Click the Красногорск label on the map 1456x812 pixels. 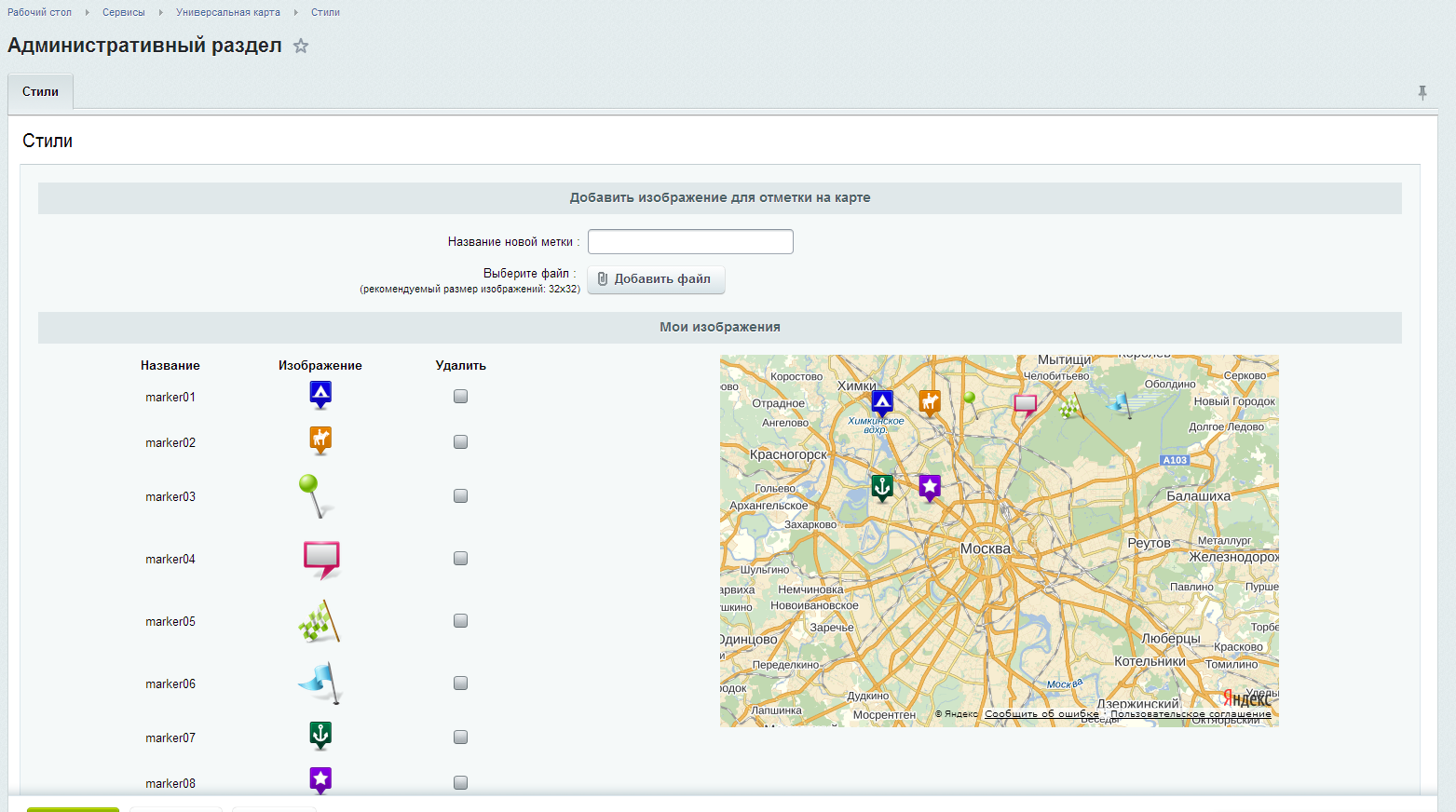click(788, 454)
